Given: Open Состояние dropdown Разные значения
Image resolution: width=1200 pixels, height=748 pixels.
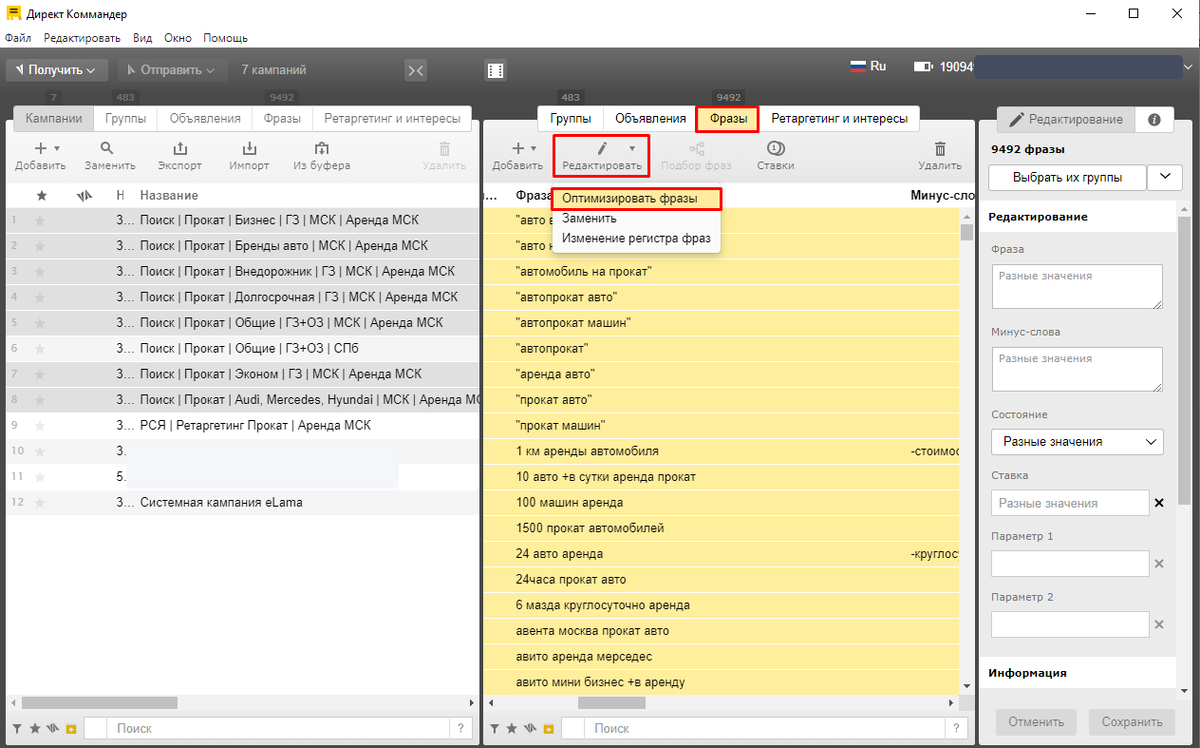Looking at the screenshot, I should tap(1077, 441).
